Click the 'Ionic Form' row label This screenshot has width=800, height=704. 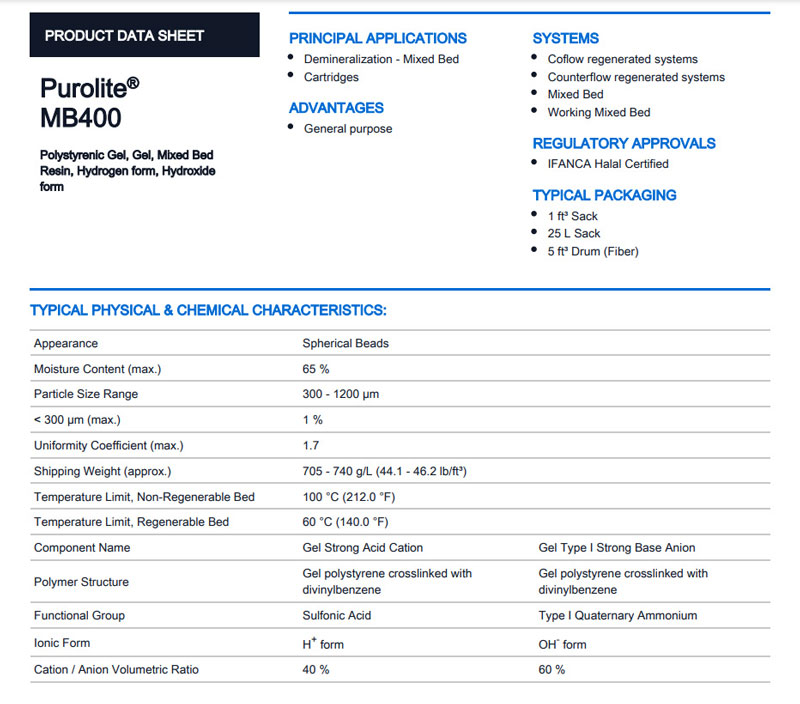(x=62, y=643)
